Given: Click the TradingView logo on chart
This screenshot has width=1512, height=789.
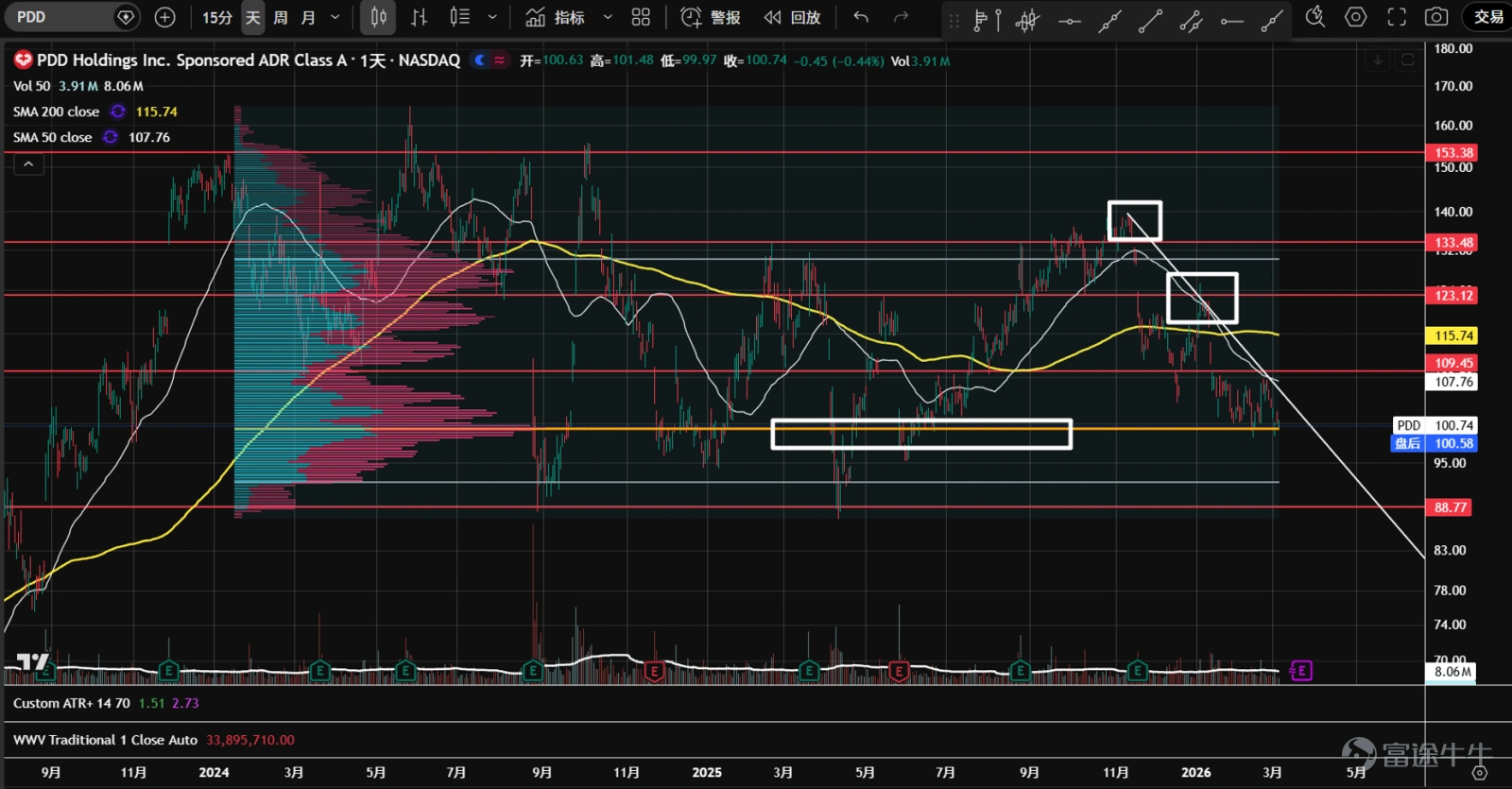Looking at the screenshot, I should point(32,661).
